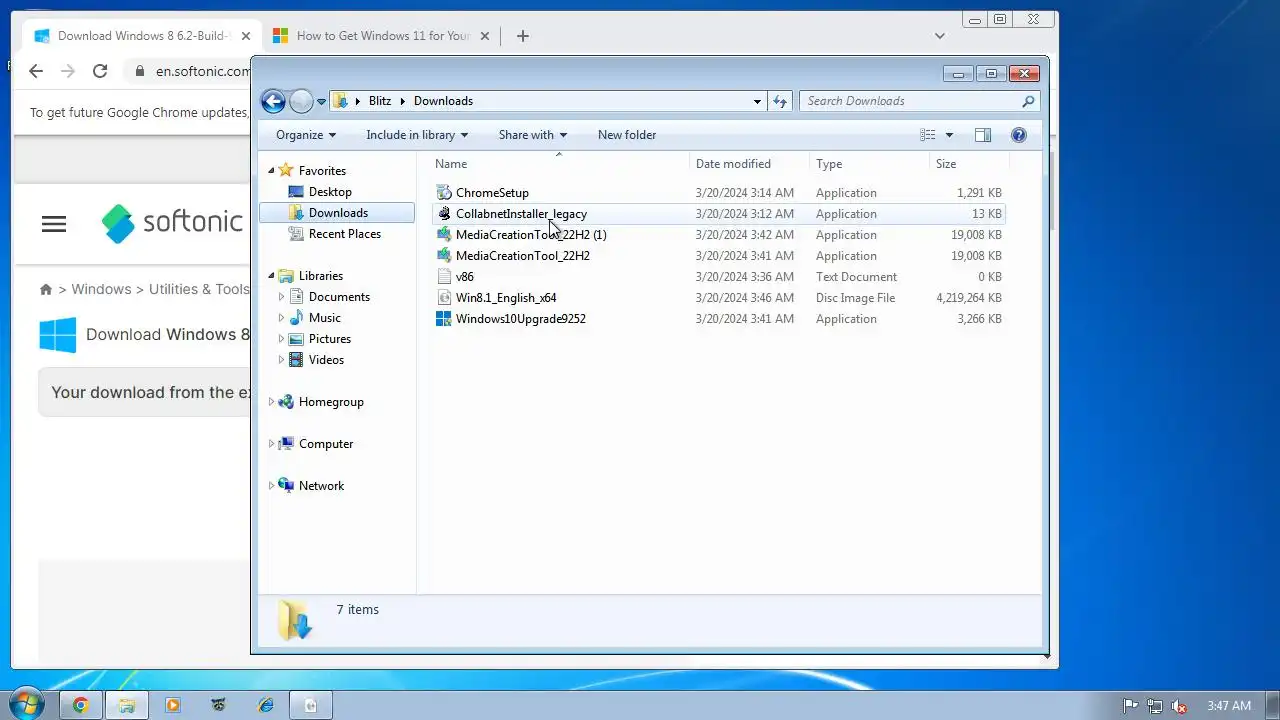Click the volume icon in system tray

[x=1179, y=705]
